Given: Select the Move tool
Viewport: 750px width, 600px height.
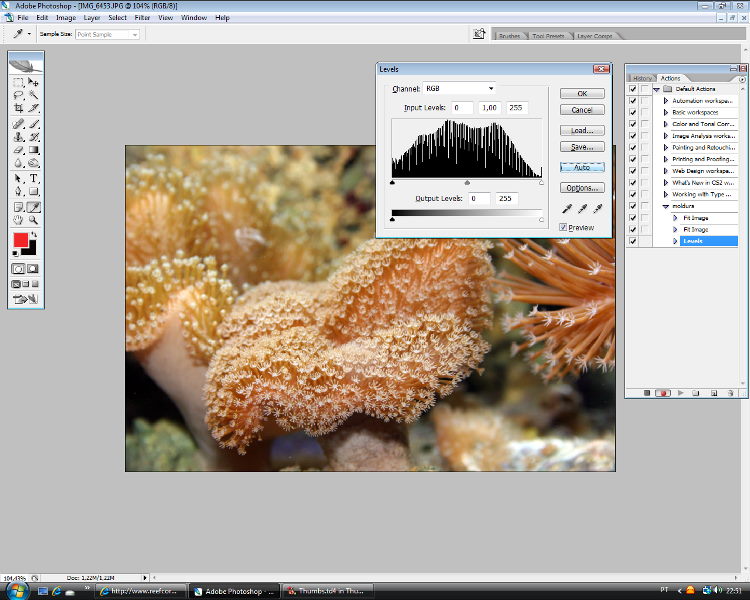Looking at the screenshot, I should click(33, 82).
